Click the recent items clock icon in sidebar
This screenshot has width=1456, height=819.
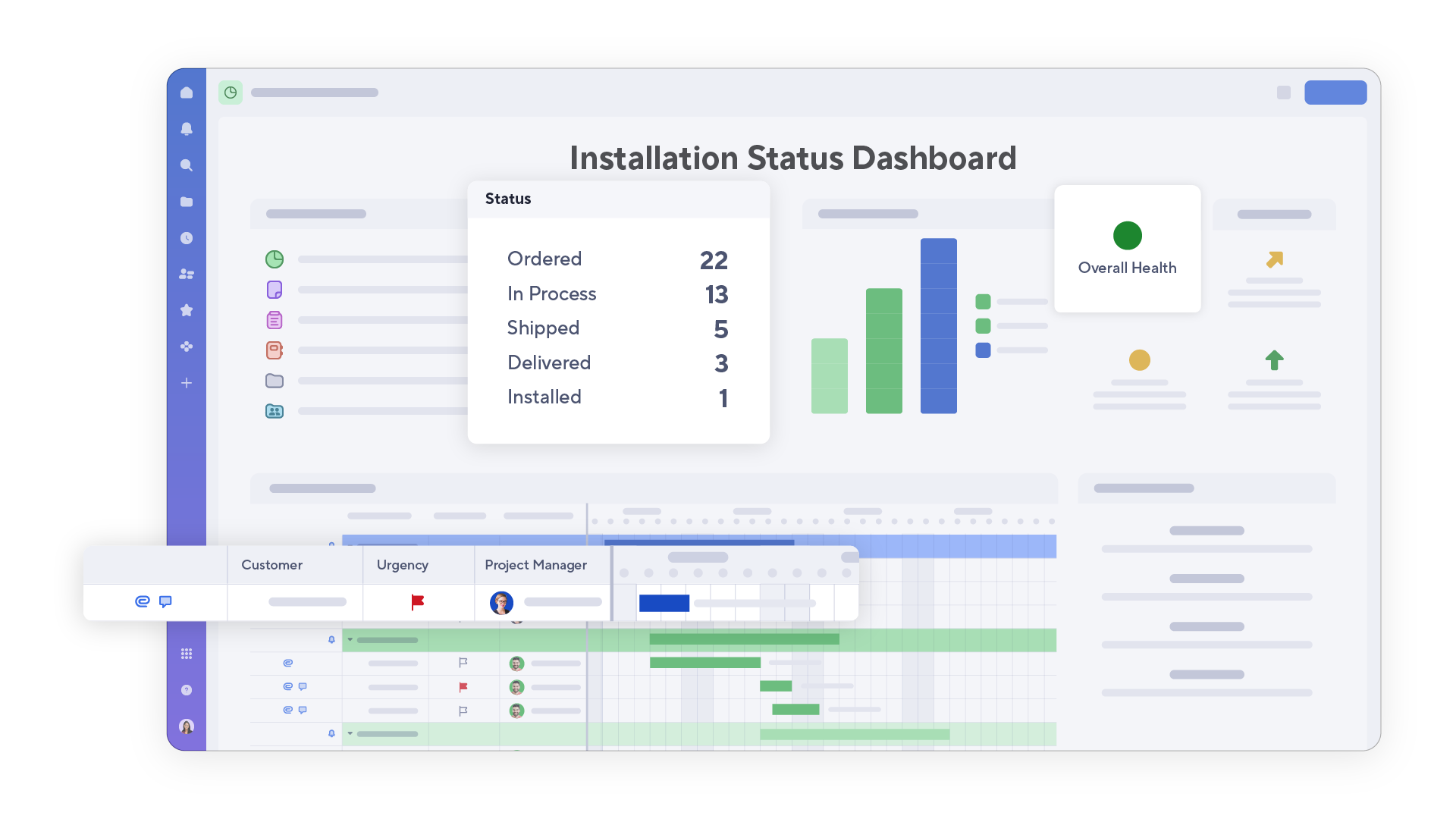187,238
